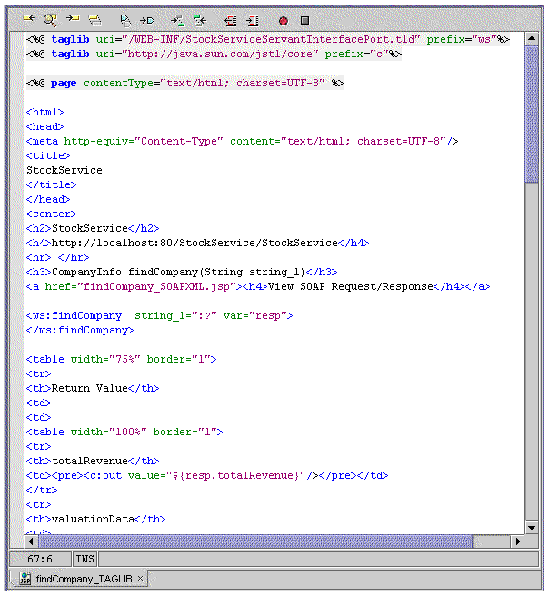Click the localhost:80/StockService URL line

[197, 243]
